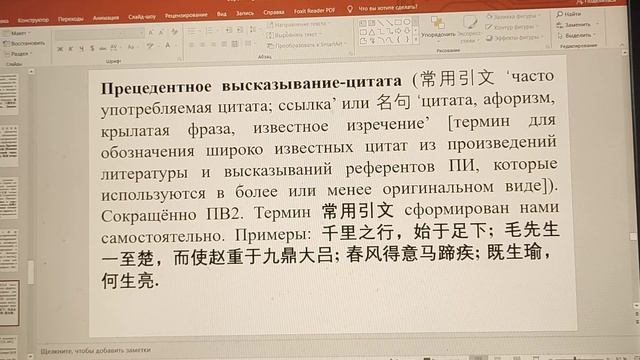Click the Восстановить button
This screenshot has width=640, height=360.
pyautogui.click(x=23, y=43)
